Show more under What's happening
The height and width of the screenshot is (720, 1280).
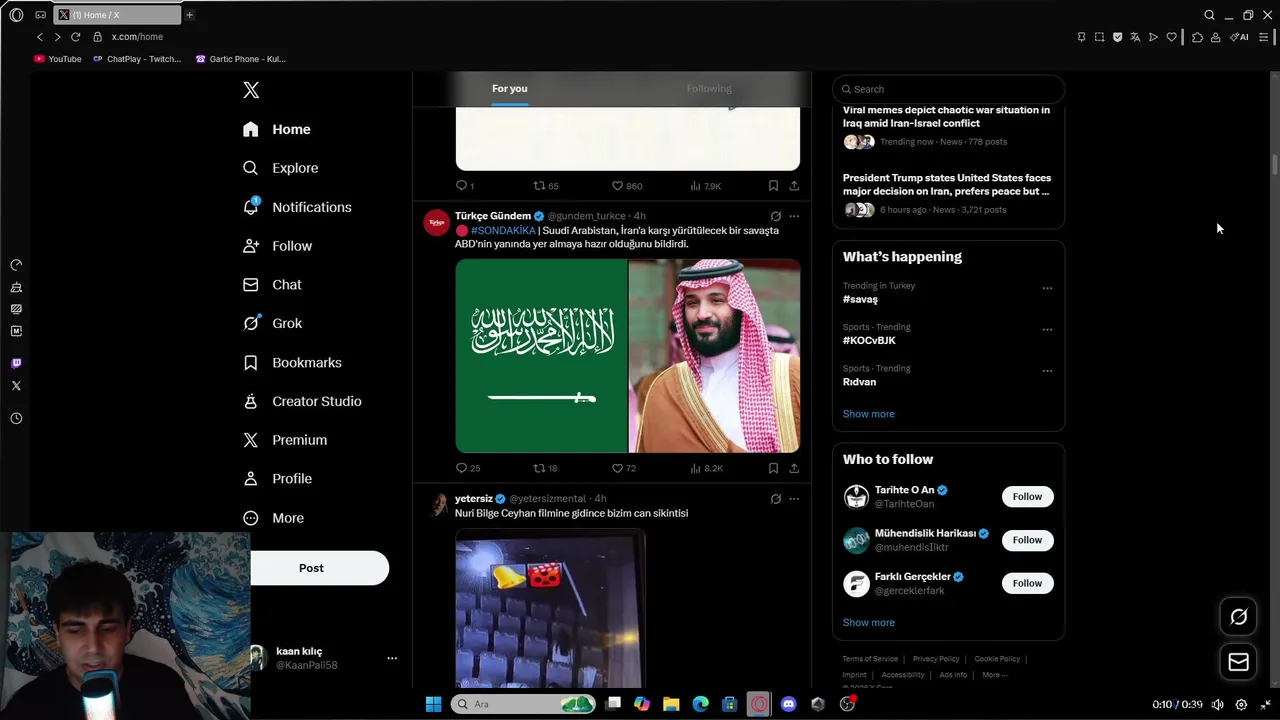868,414
